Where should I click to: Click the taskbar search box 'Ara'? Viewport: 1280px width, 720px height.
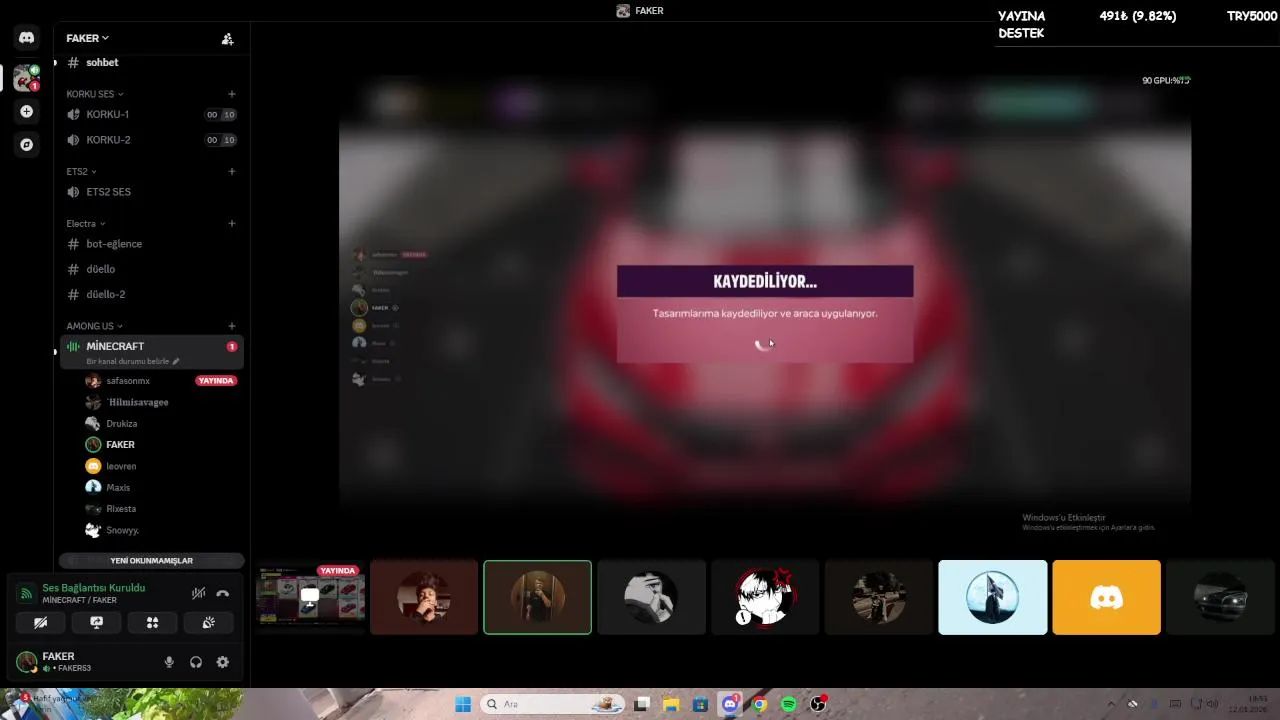(552, 704)
